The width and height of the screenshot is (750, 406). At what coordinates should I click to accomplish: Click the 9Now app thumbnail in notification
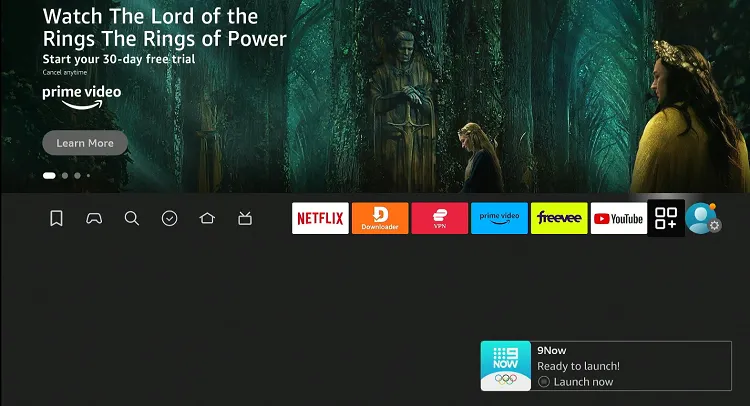[x=506, y=366]
